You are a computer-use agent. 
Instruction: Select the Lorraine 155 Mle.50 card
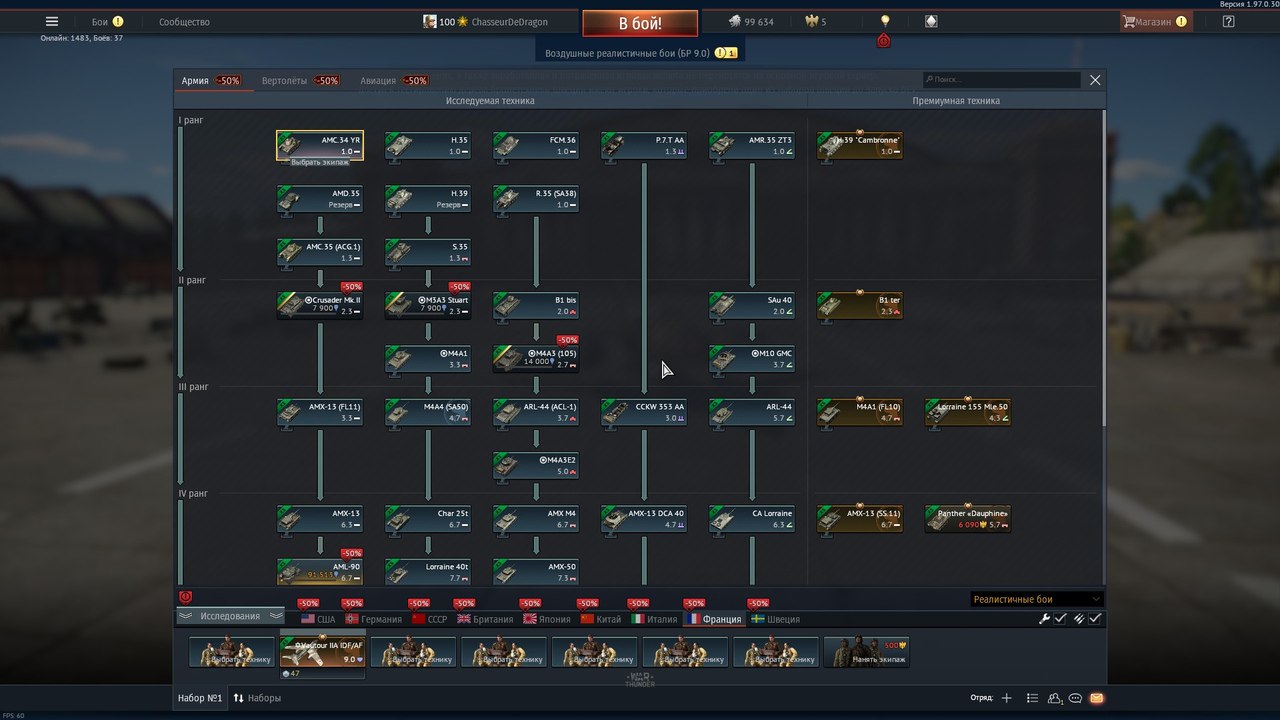coord(968,412)
